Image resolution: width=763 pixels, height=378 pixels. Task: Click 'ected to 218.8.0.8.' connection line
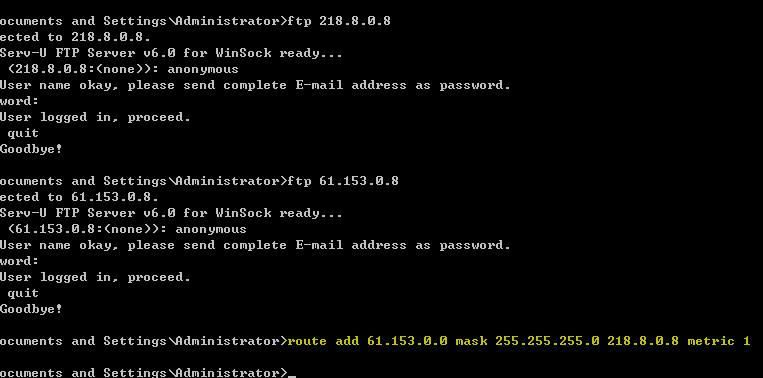[x=75, y=37]
